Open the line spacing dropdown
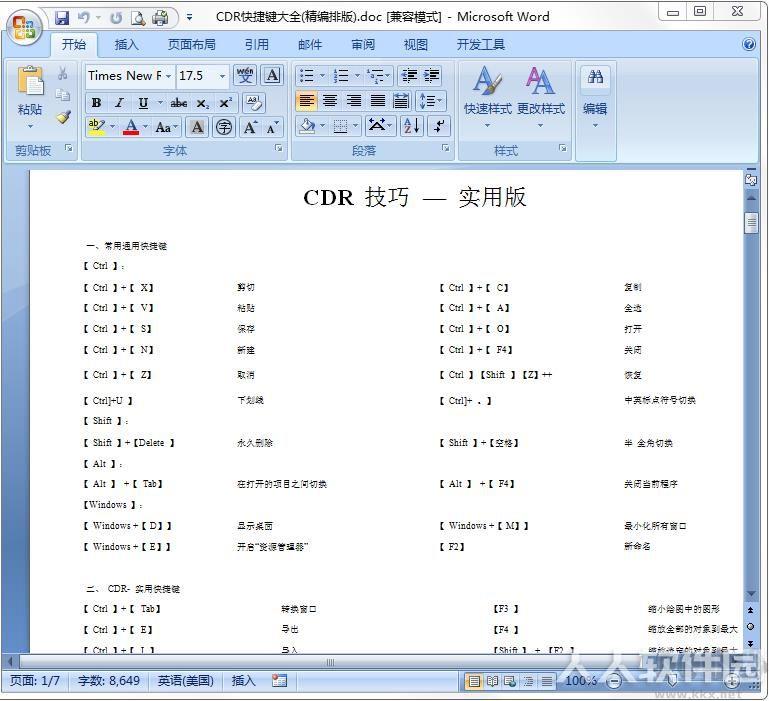 pyautogui.click(x=430, y=101)
